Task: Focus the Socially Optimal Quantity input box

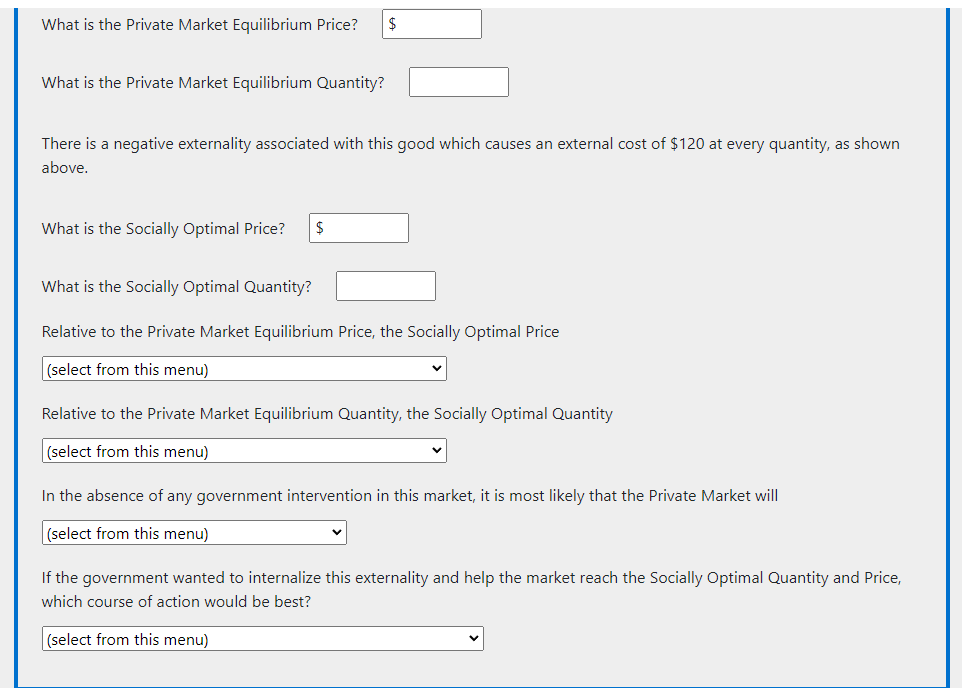Action: (x=386, y=287)
